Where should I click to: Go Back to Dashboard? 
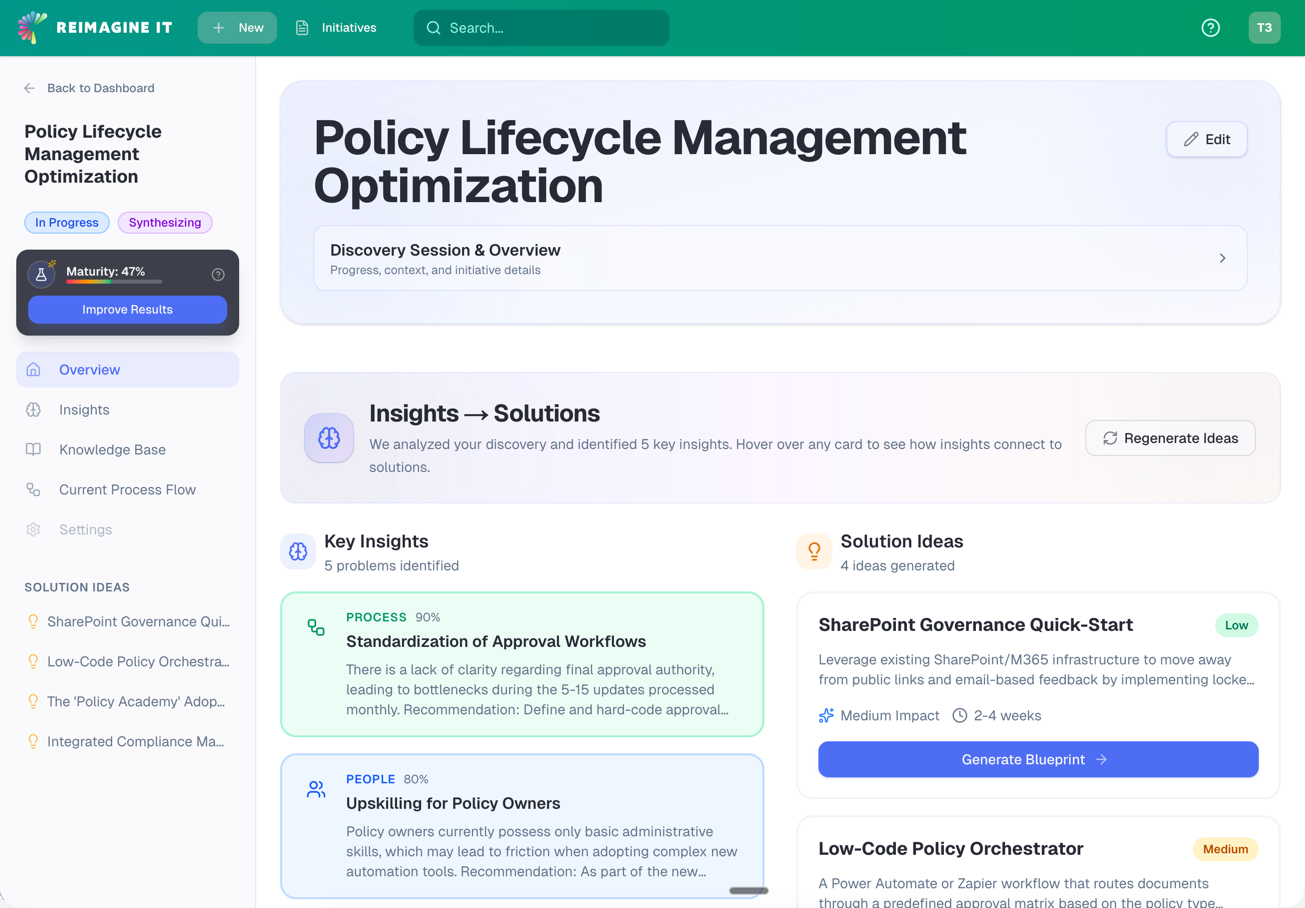[x=100, y=88]
